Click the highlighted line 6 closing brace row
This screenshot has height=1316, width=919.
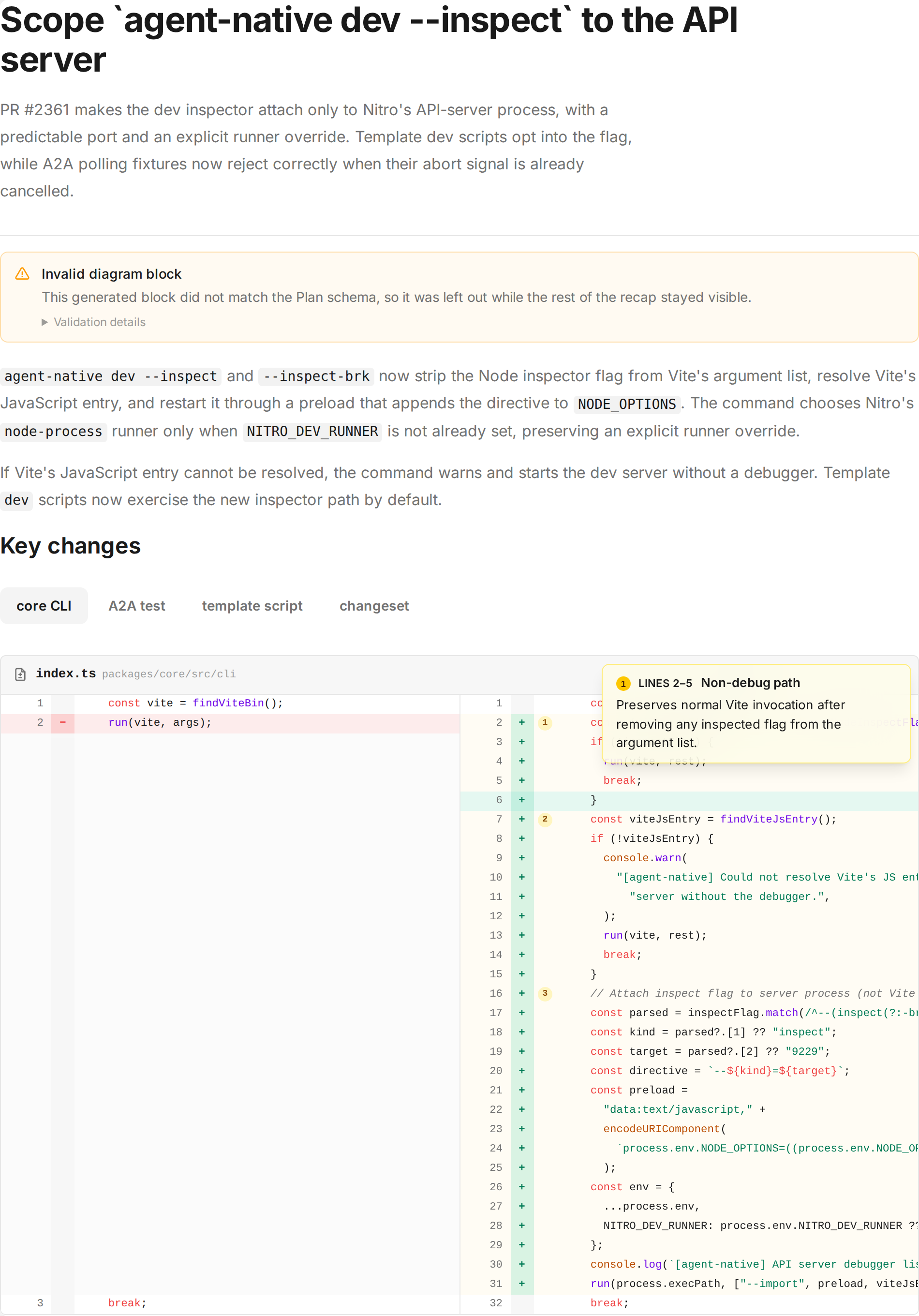tap(689, 800)
